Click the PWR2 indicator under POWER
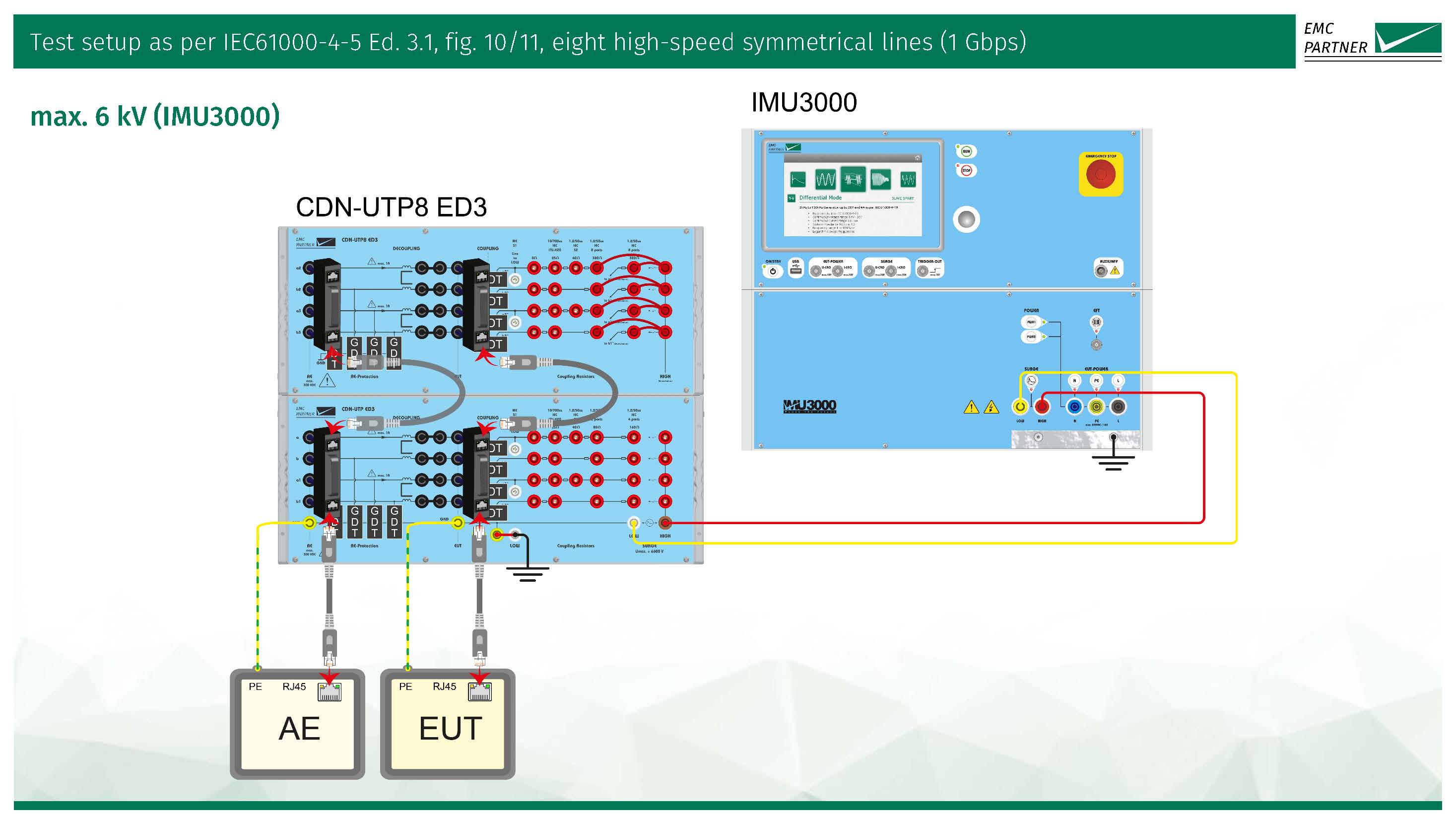Screen dimensions: 1456x819 coord(1032,337)
